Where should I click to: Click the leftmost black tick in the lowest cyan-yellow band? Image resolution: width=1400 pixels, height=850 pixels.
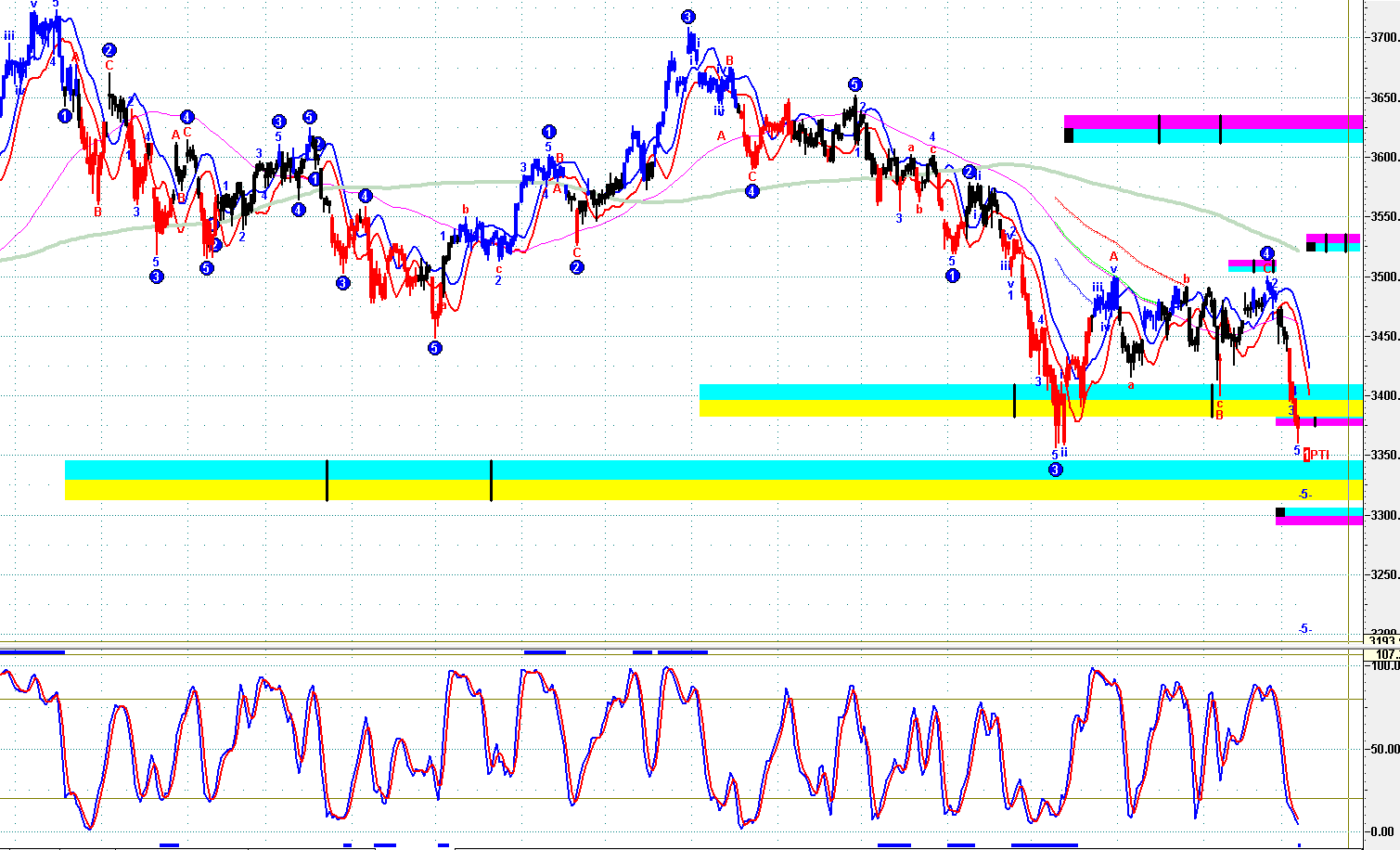point(327,480)
